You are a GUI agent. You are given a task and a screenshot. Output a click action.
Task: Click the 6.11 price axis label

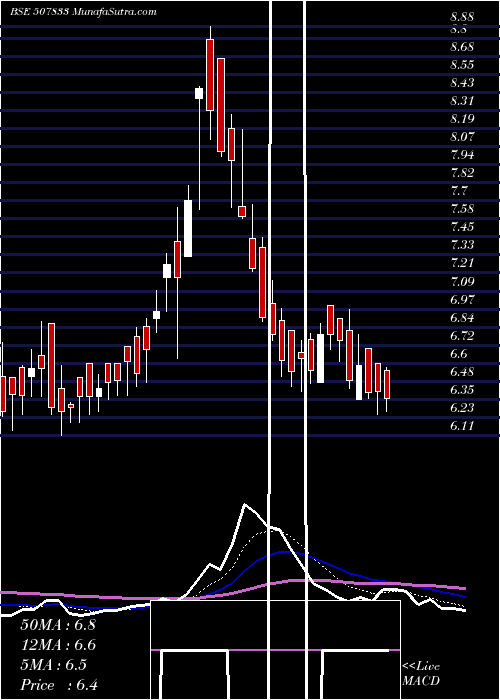click(x=462, y=426)
